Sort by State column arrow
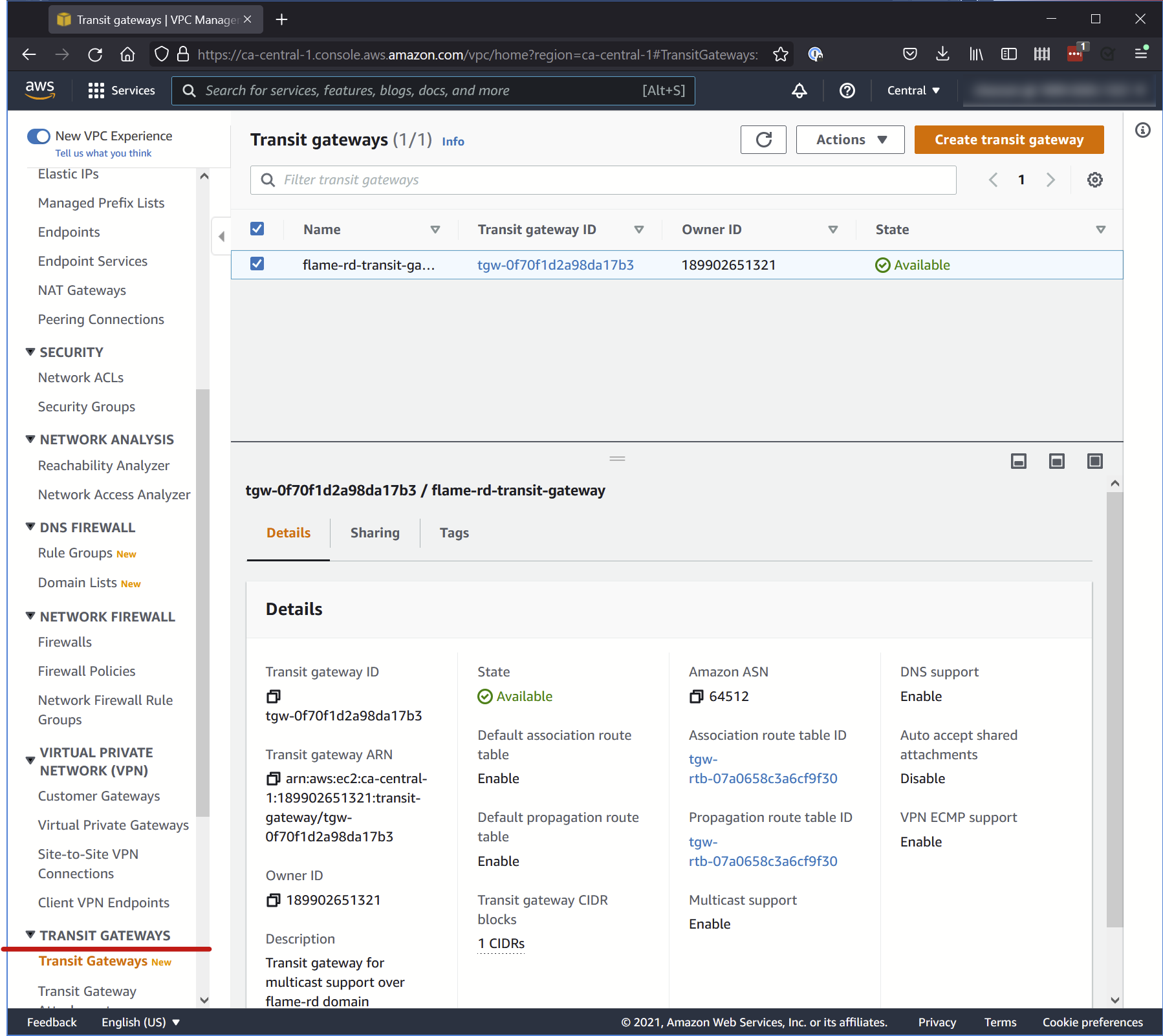 click(x=1101, y=230)
